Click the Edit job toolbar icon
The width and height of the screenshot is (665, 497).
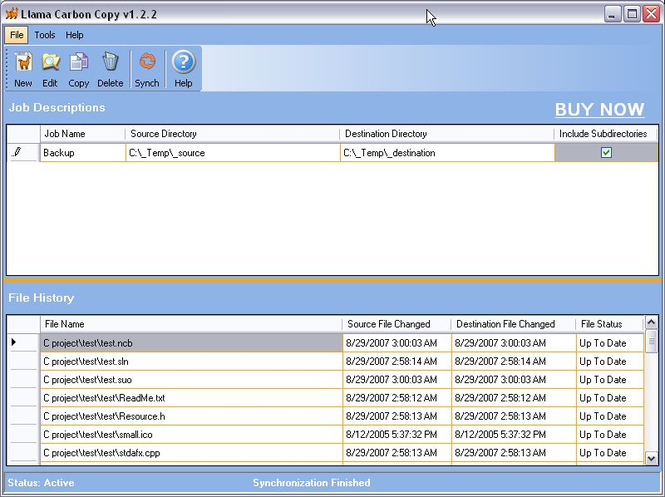(50, 69)
